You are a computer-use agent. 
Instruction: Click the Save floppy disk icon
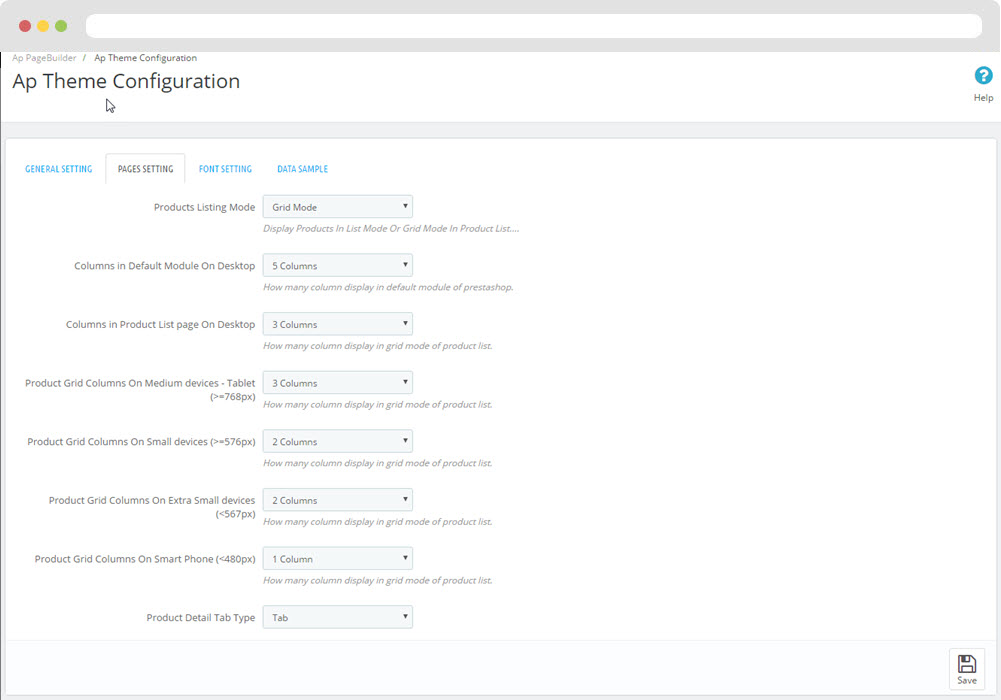click(966, 666)
